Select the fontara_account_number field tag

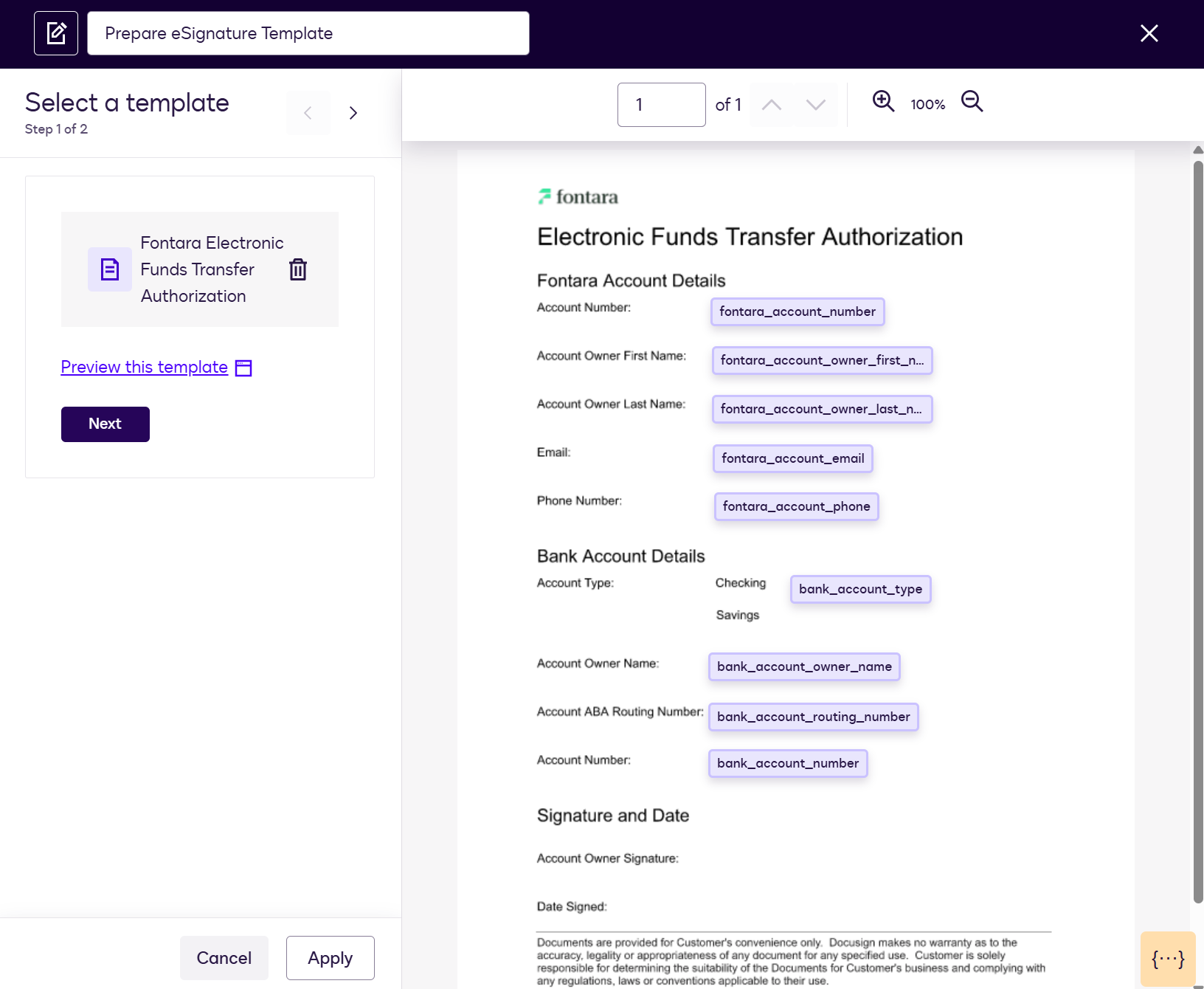coord(798,311)
